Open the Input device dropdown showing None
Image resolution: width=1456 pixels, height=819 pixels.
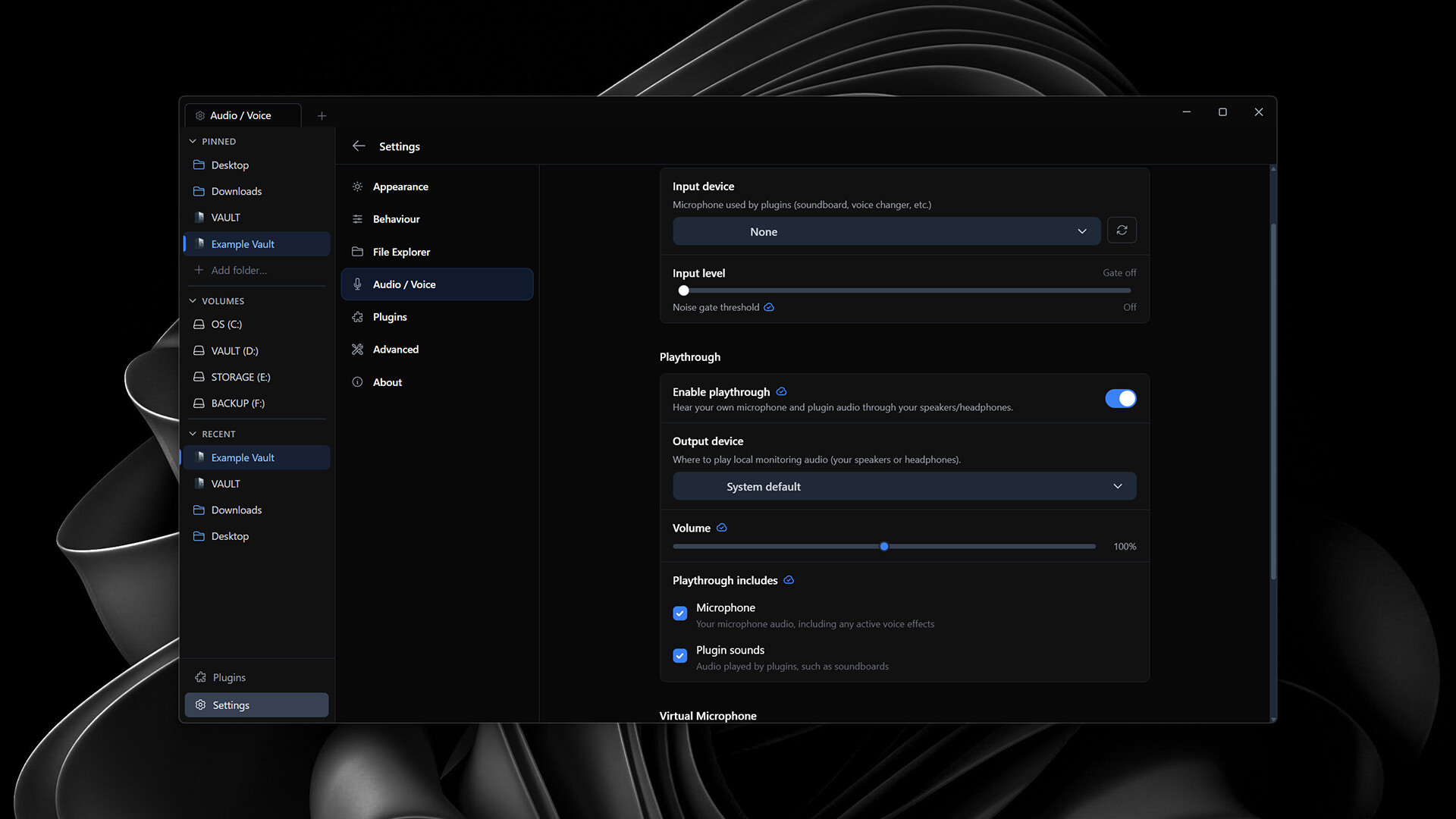click(886, 231)
